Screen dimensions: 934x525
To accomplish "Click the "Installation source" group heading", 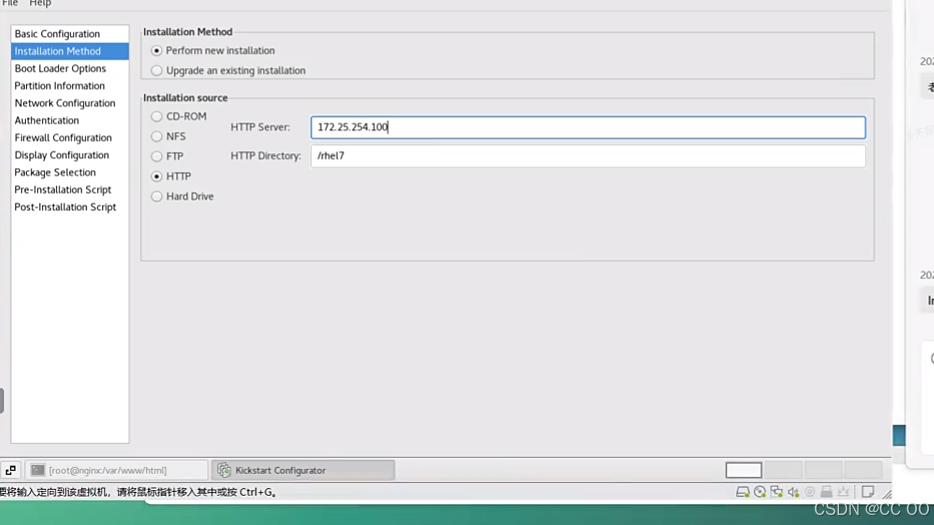I will 185,98.
